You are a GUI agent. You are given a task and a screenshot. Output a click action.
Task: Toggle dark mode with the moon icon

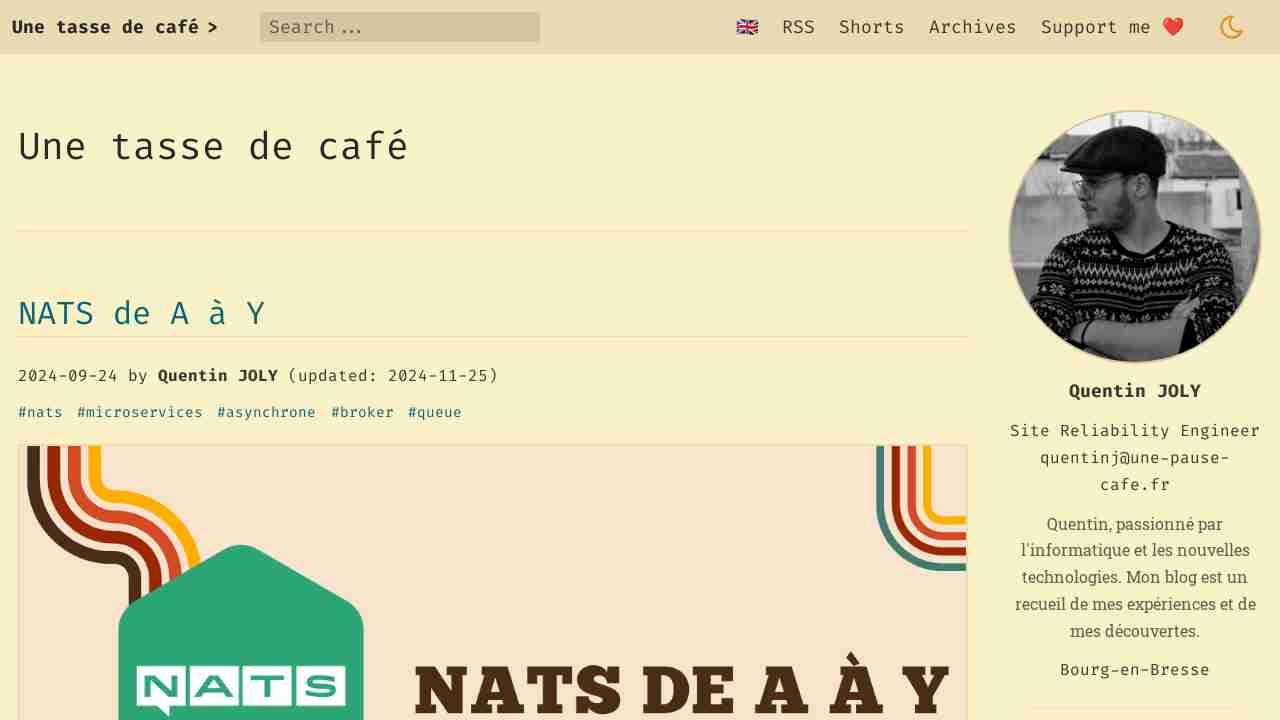1231,27
